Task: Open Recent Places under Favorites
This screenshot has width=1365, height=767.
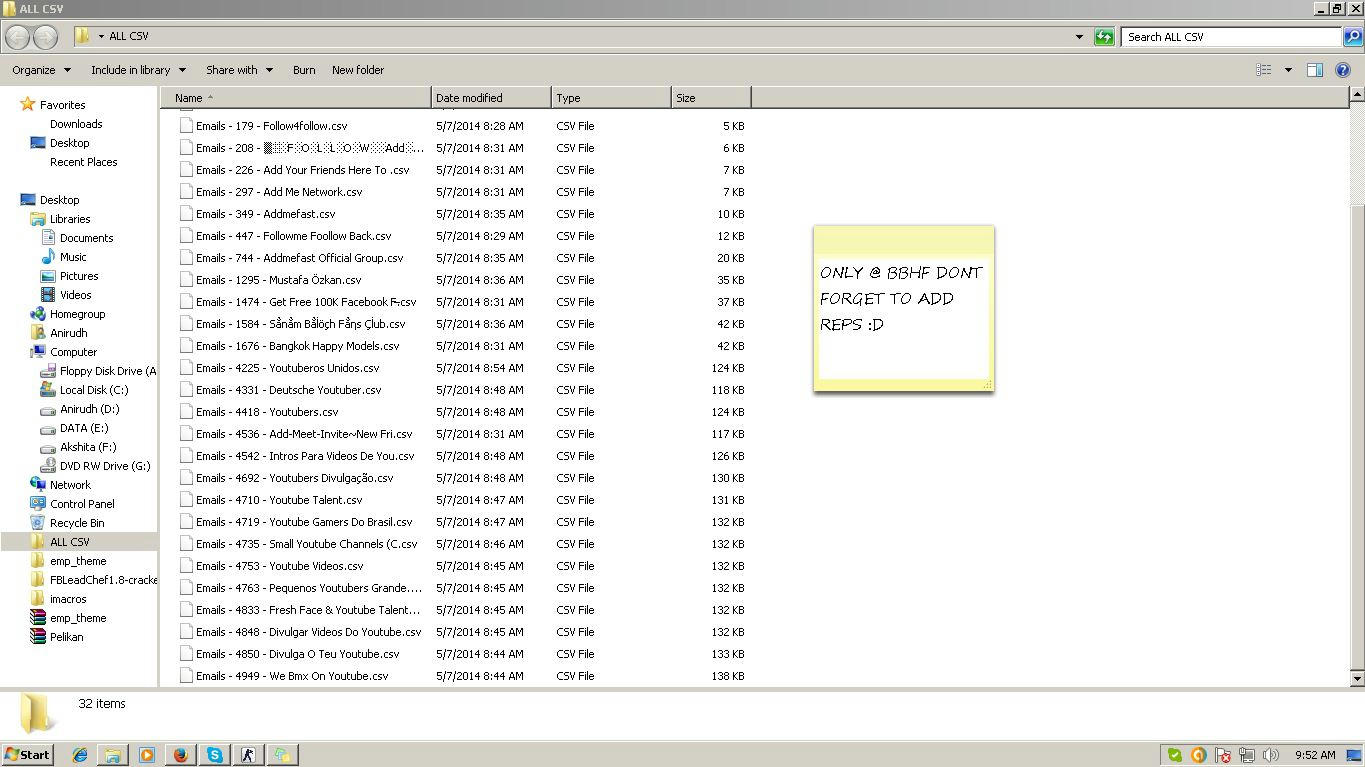Action: [x=83, y=162]
